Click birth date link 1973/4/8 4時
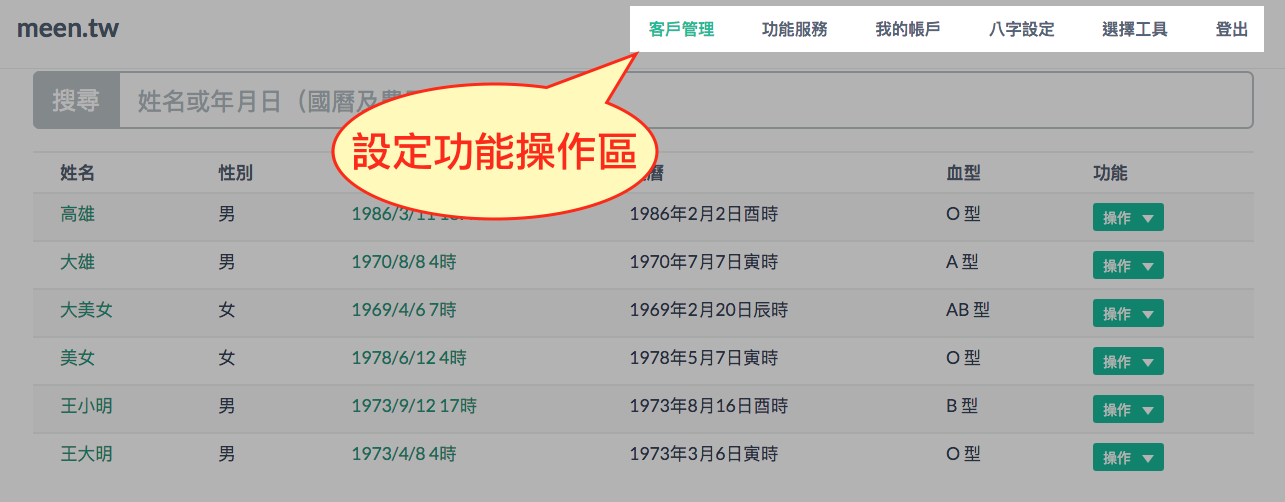 pyautogui.click(x=404, y=454)
